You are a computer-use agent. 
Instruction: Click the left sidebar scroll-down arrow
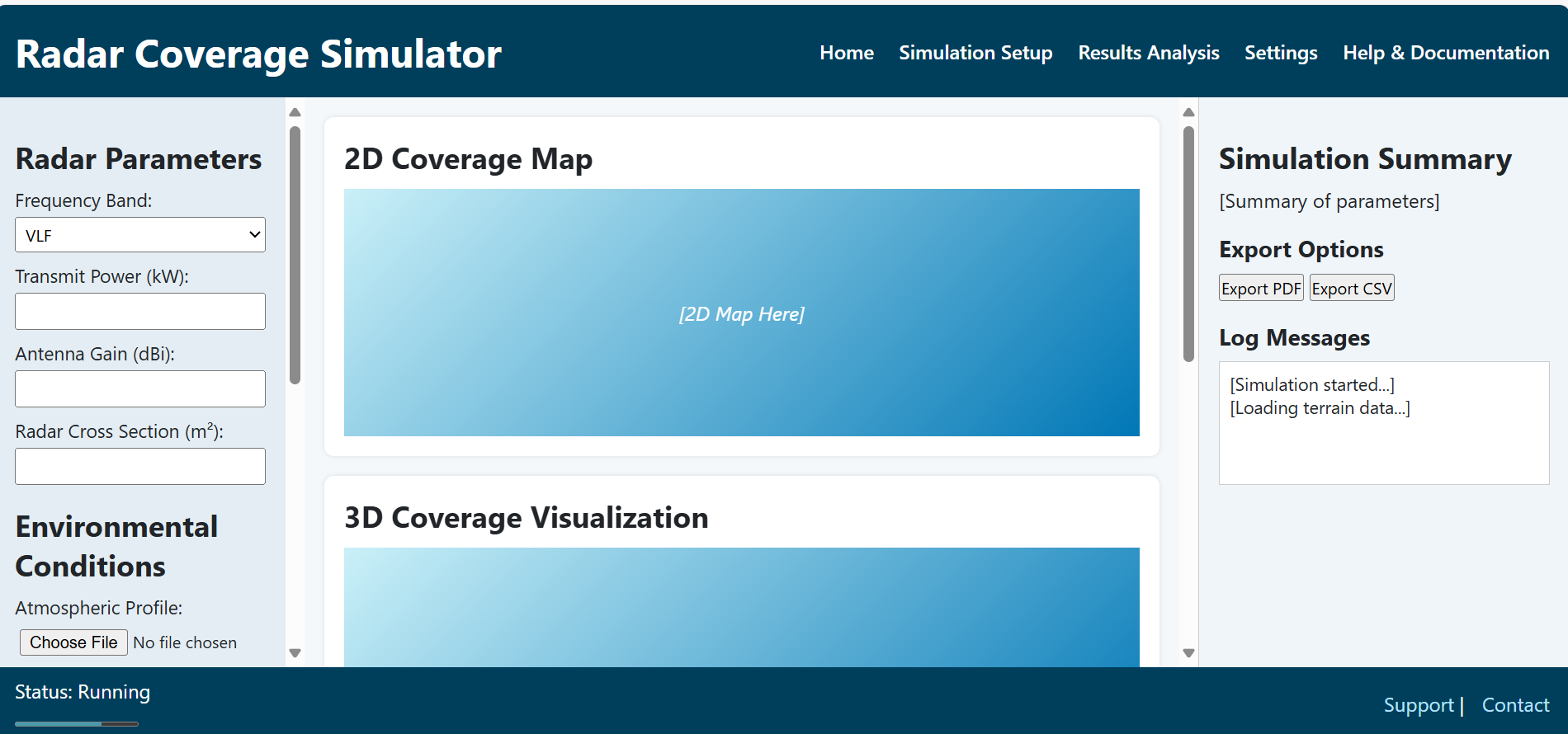pos(295,653)
